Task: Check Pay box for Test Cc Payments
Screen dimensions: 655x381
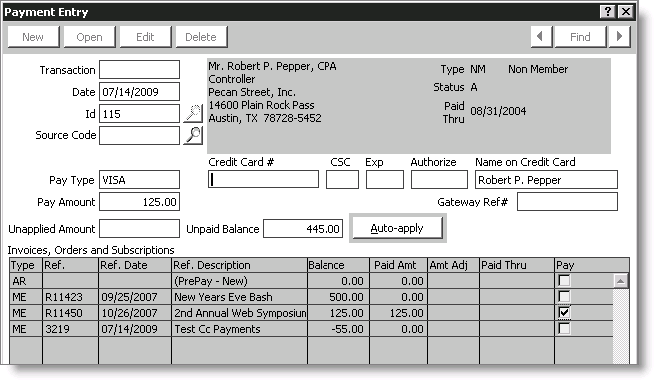Action: [x=564, y=329]
